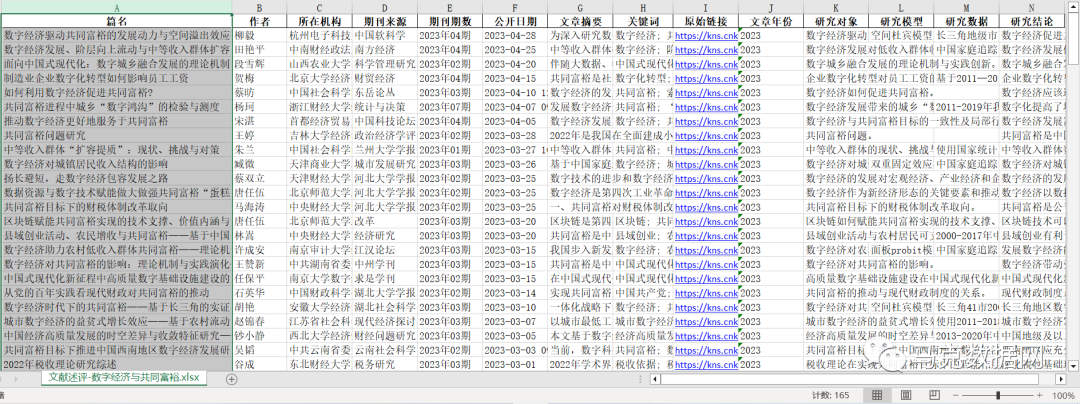The height and width of the screenshot is (404, 1080).
Task: Select column I header
Action: [x=706, y=6]
